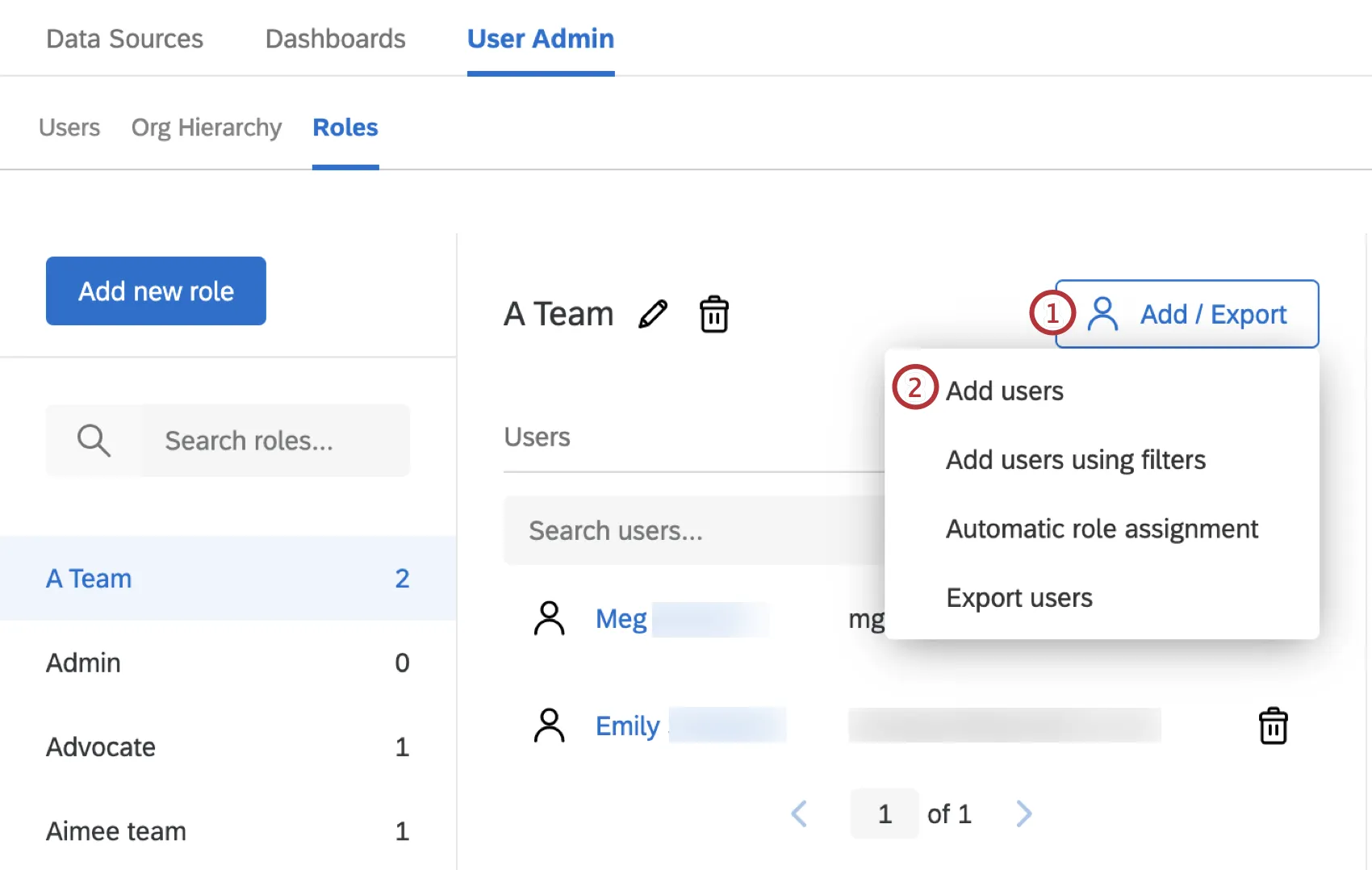Delete the A Team role using trash icon
1372x870 pixels.
click(713, 314)
